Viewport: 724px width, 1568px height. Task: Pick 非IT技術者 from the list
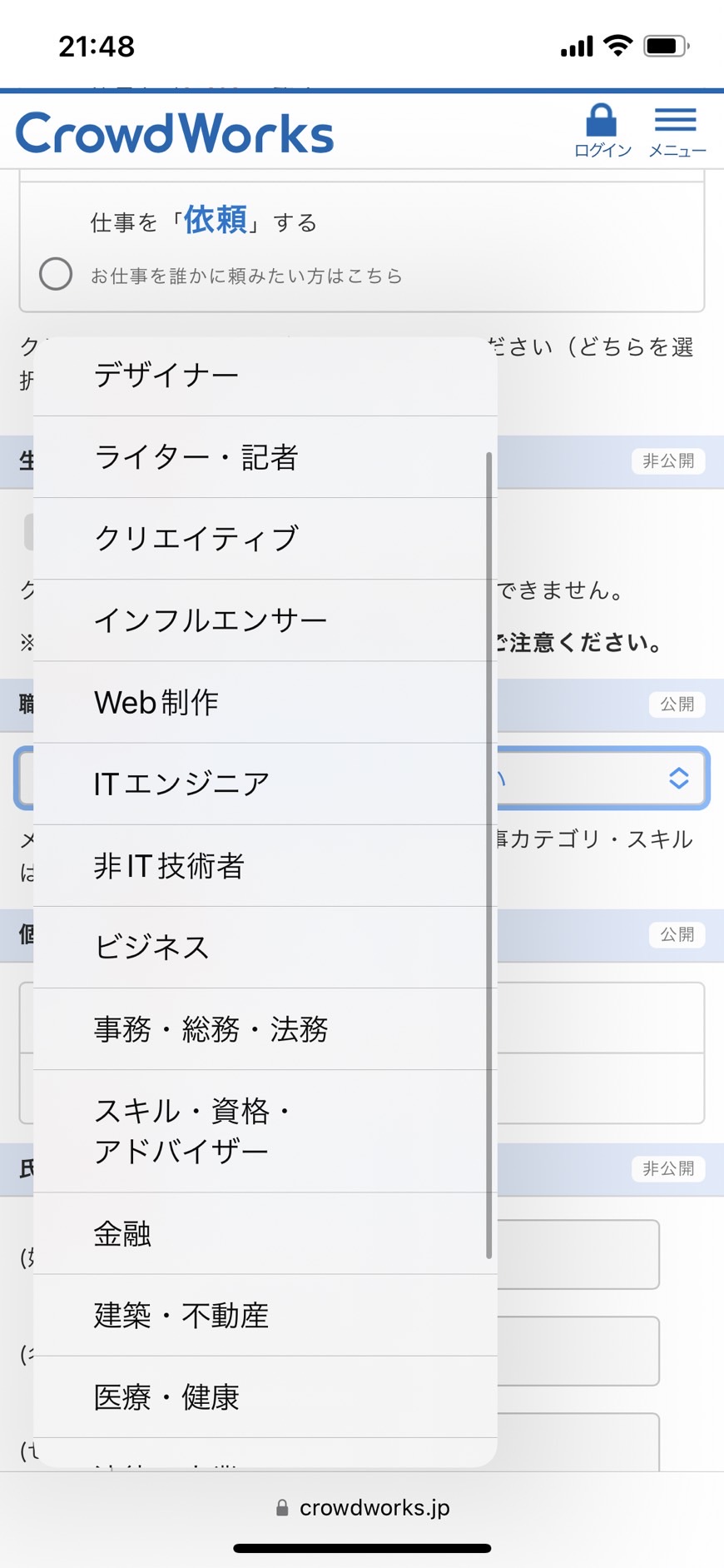(x=265, y=866)
